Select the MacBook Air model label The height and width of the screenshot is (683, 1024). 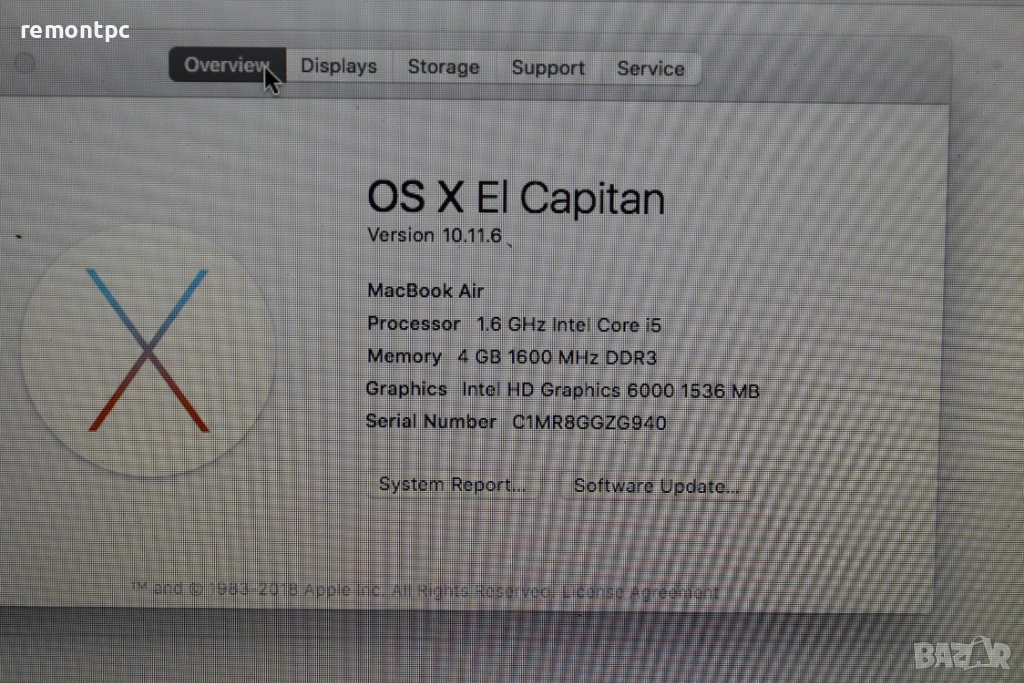425,291
